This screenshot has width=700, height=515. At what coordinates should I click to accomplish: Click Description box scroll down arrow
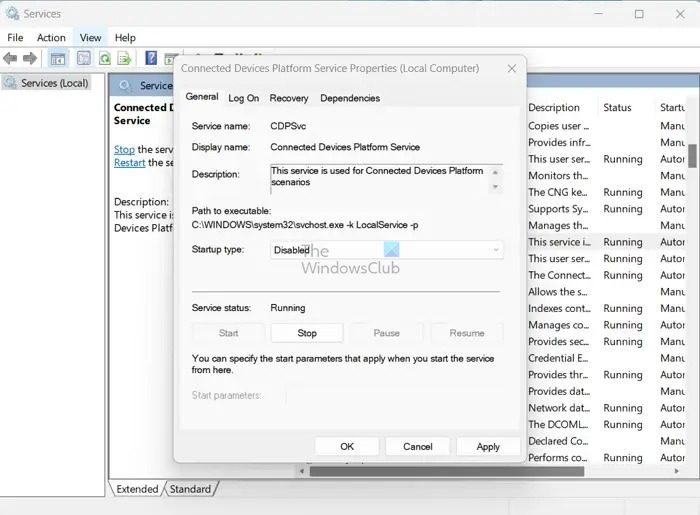click(495, 187)
